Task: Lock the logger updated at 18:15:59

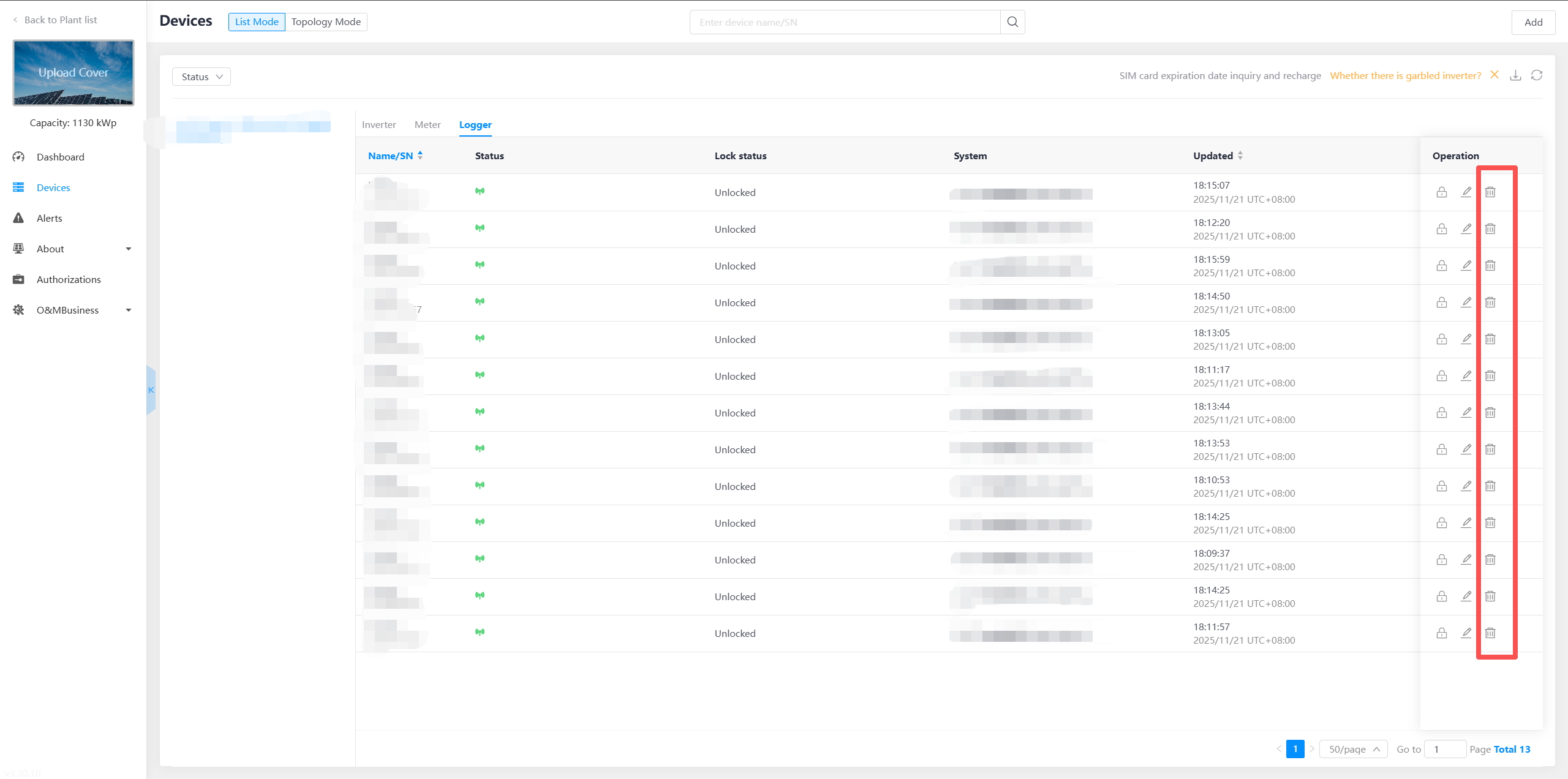Action: point(1442,266)
